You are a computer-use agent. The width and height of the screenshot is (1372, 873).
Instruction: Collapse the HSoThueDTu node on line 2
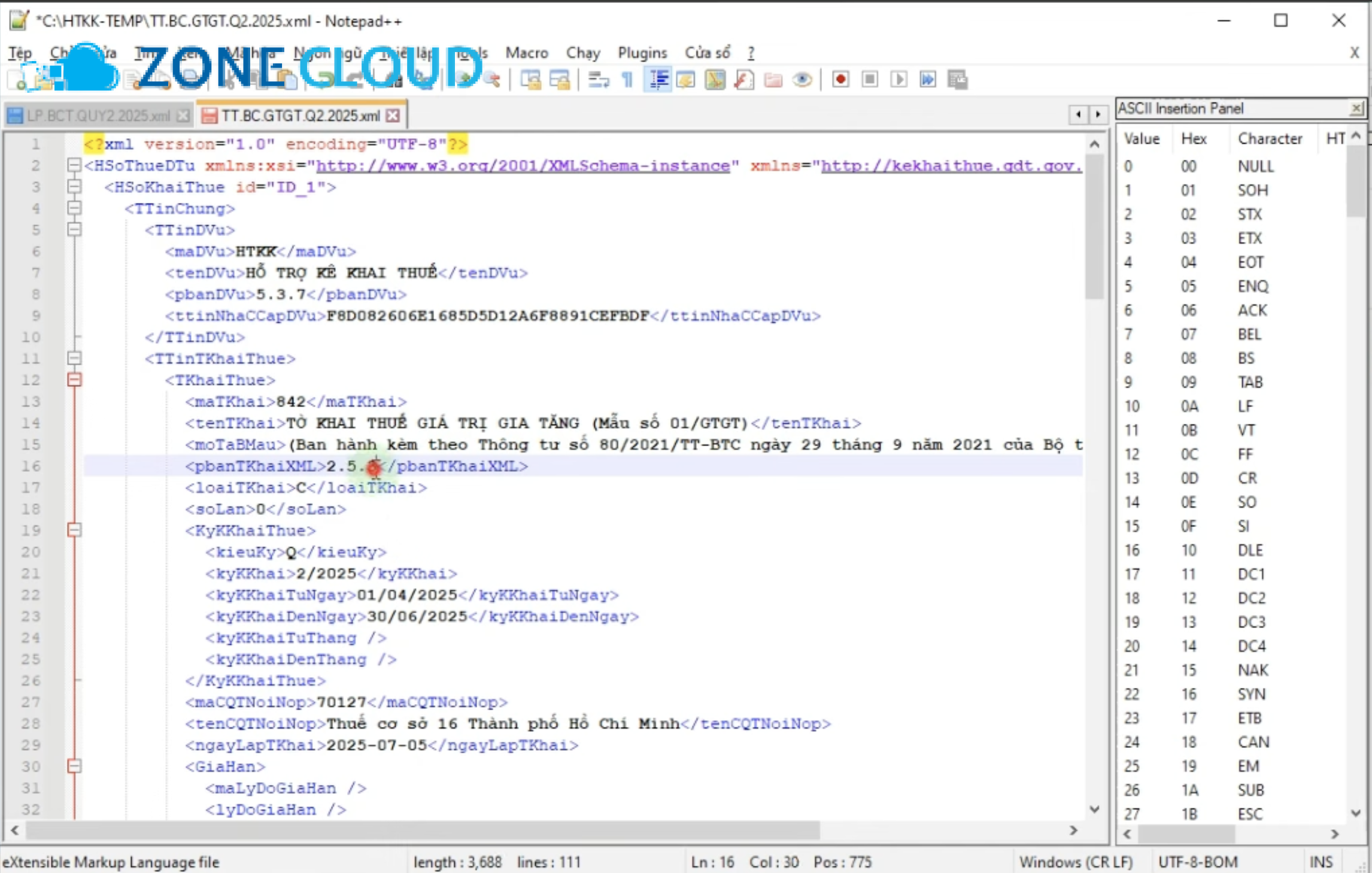tap(74, 165)
